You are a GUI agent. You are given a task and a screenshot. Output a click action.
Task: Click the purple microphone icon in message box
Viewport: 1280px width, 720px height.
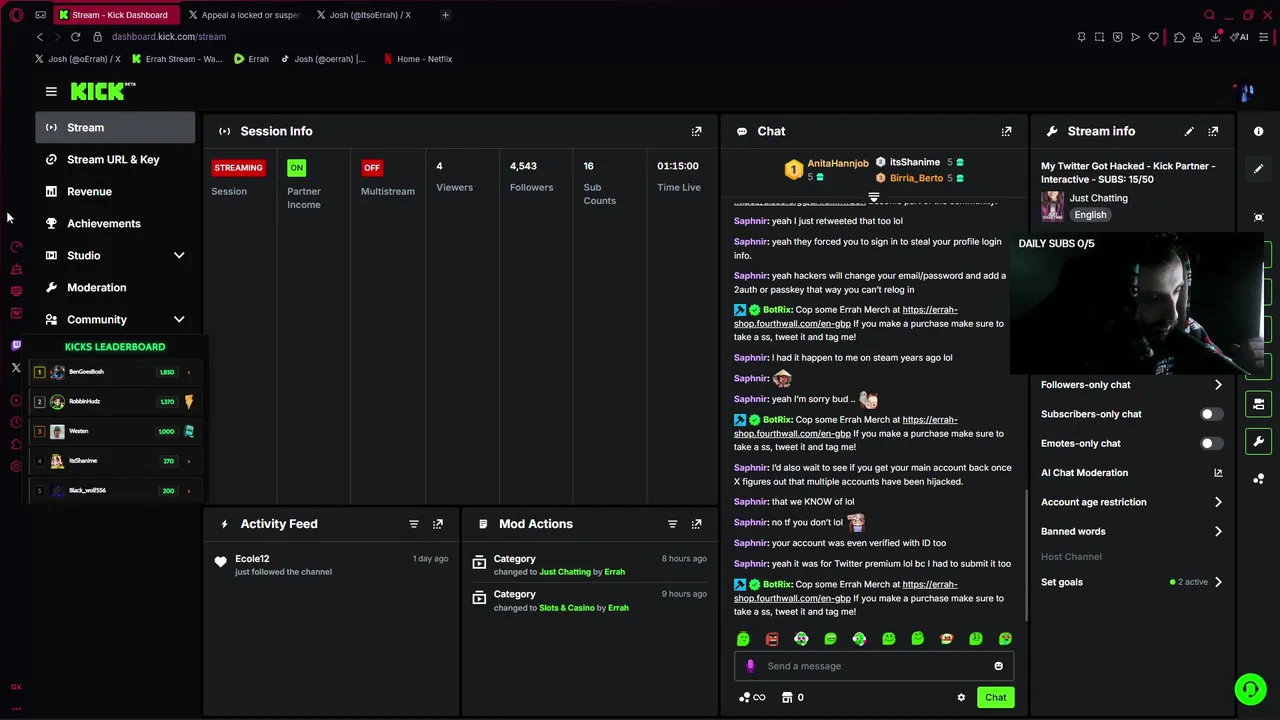tap(750, 666)
